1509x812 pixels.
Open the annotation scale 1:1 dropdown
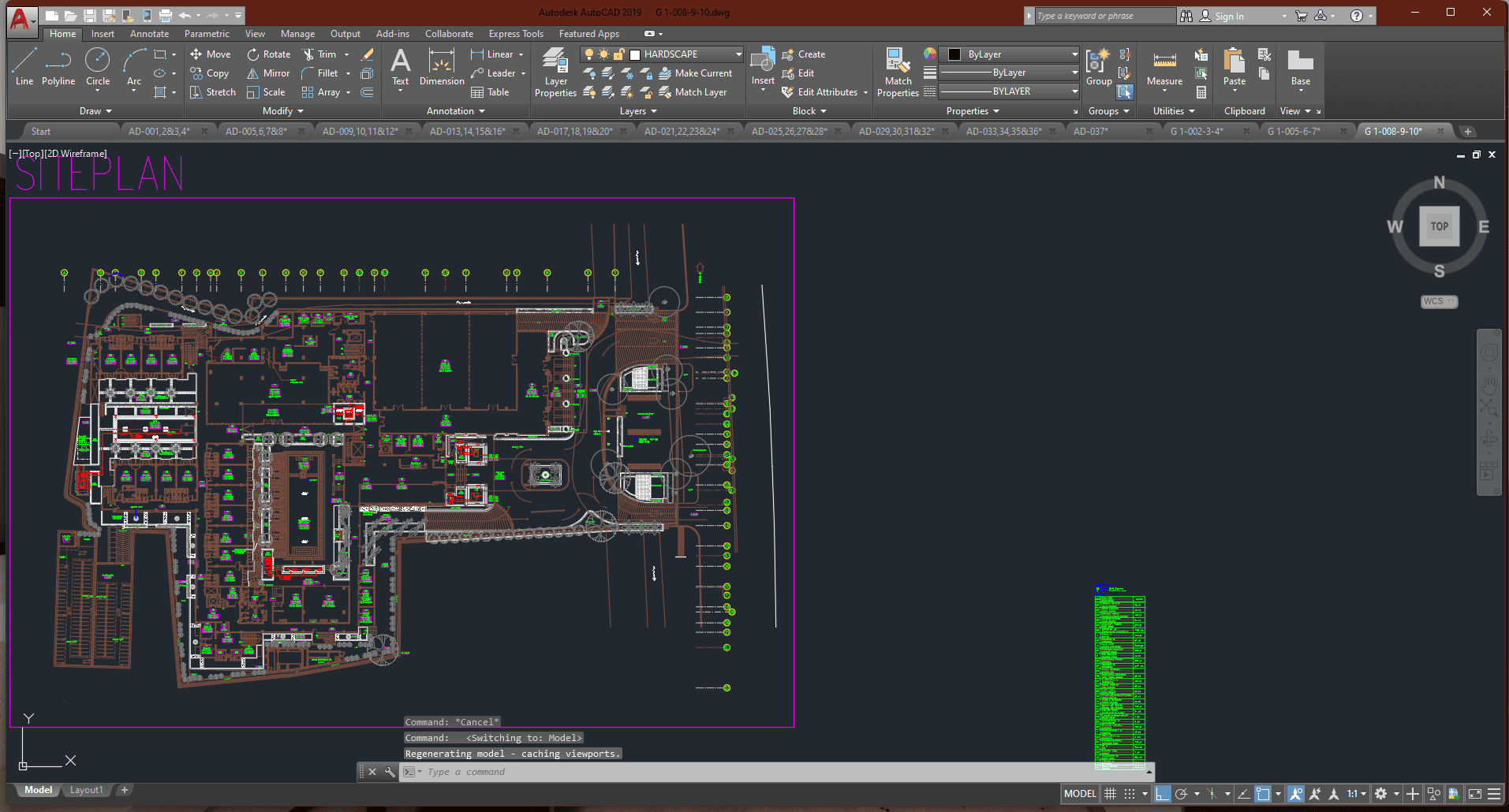point(1357,794)
